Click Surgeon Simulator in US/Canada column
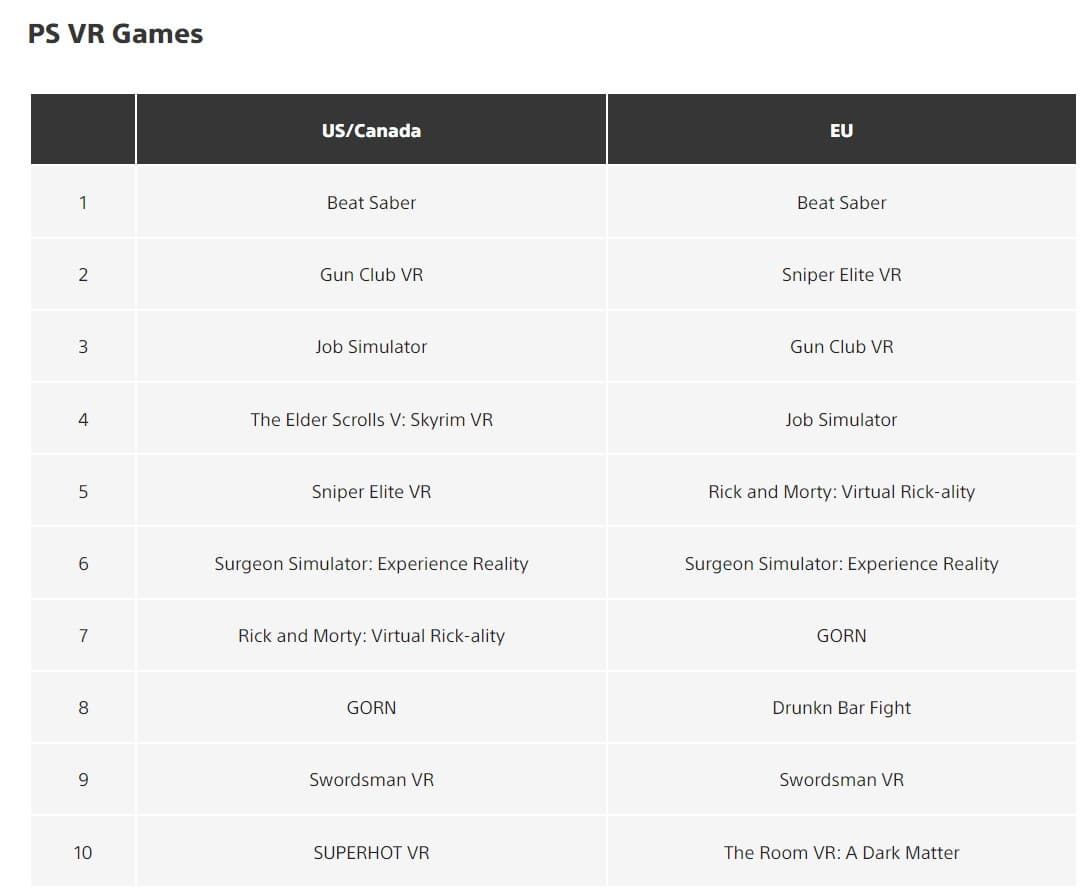The width and height of the screenshot is (1092, 896). (x=371, y=564)
